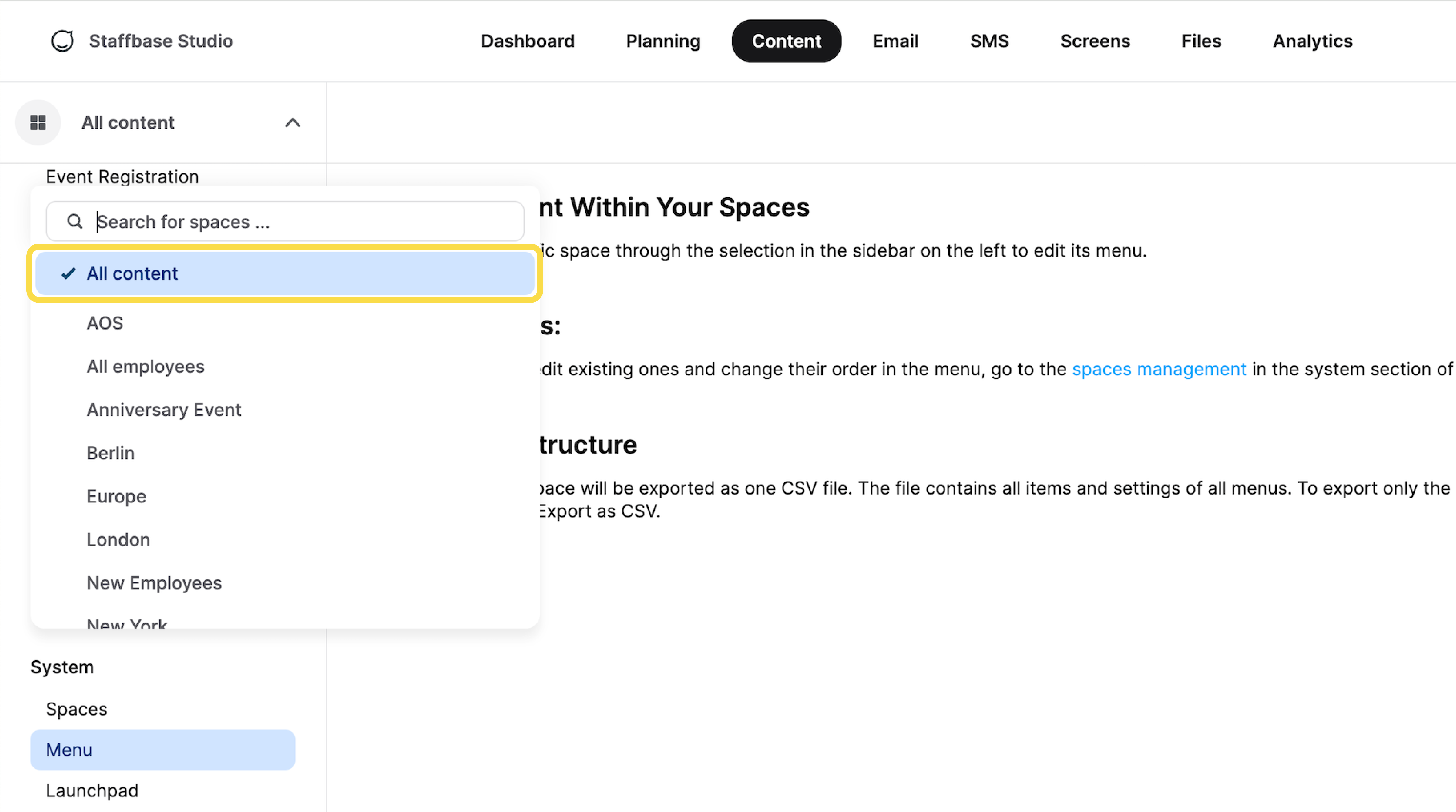Collapse the All content space selector chevron
Screen dimensions: 1456x812
[292, 123]
